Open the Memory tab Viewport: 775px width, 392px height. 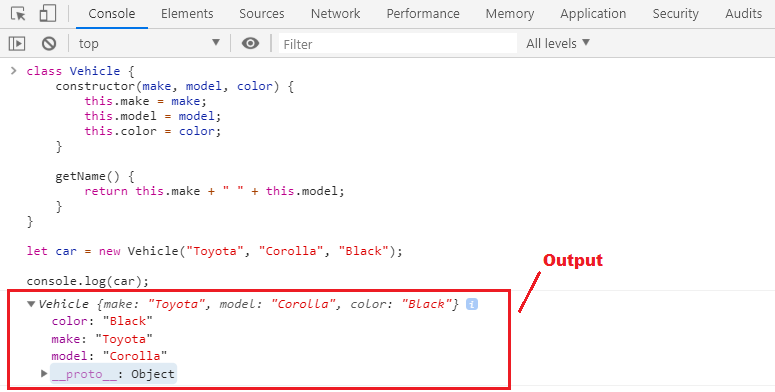510,14
